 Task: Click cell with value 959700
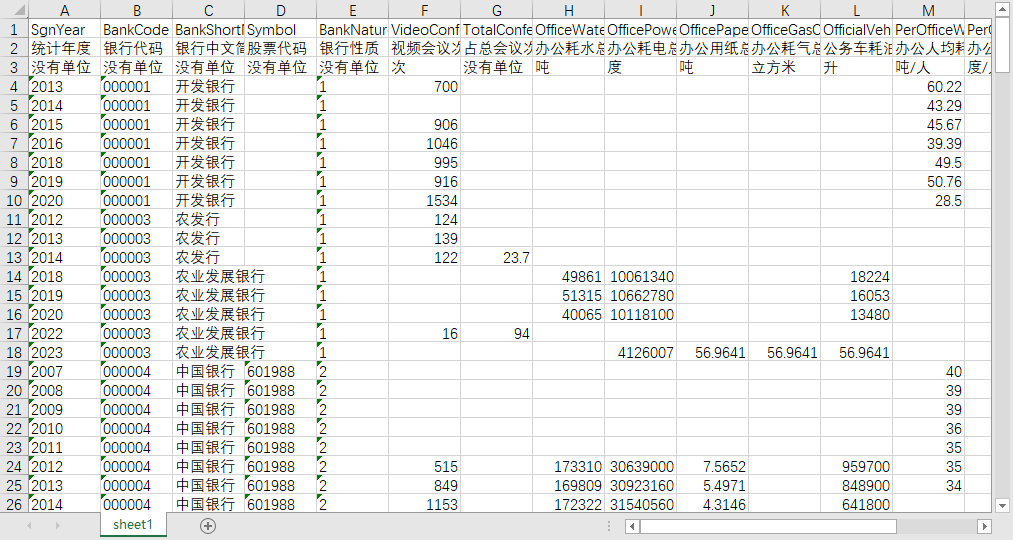point(857,466)
